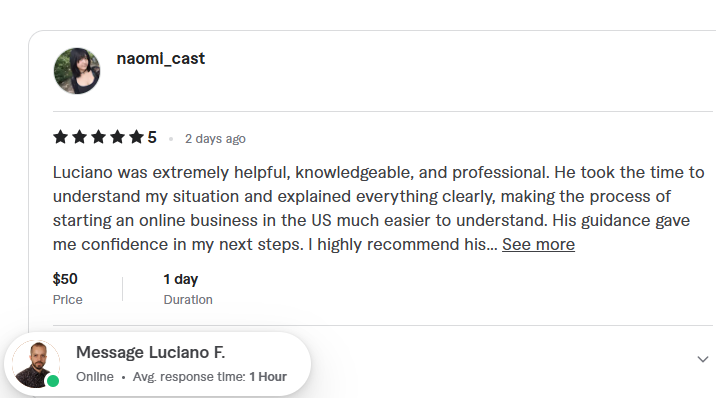The image size is (716, 398).
Task: Click the second star in the rating
Action: coord(79,137)
